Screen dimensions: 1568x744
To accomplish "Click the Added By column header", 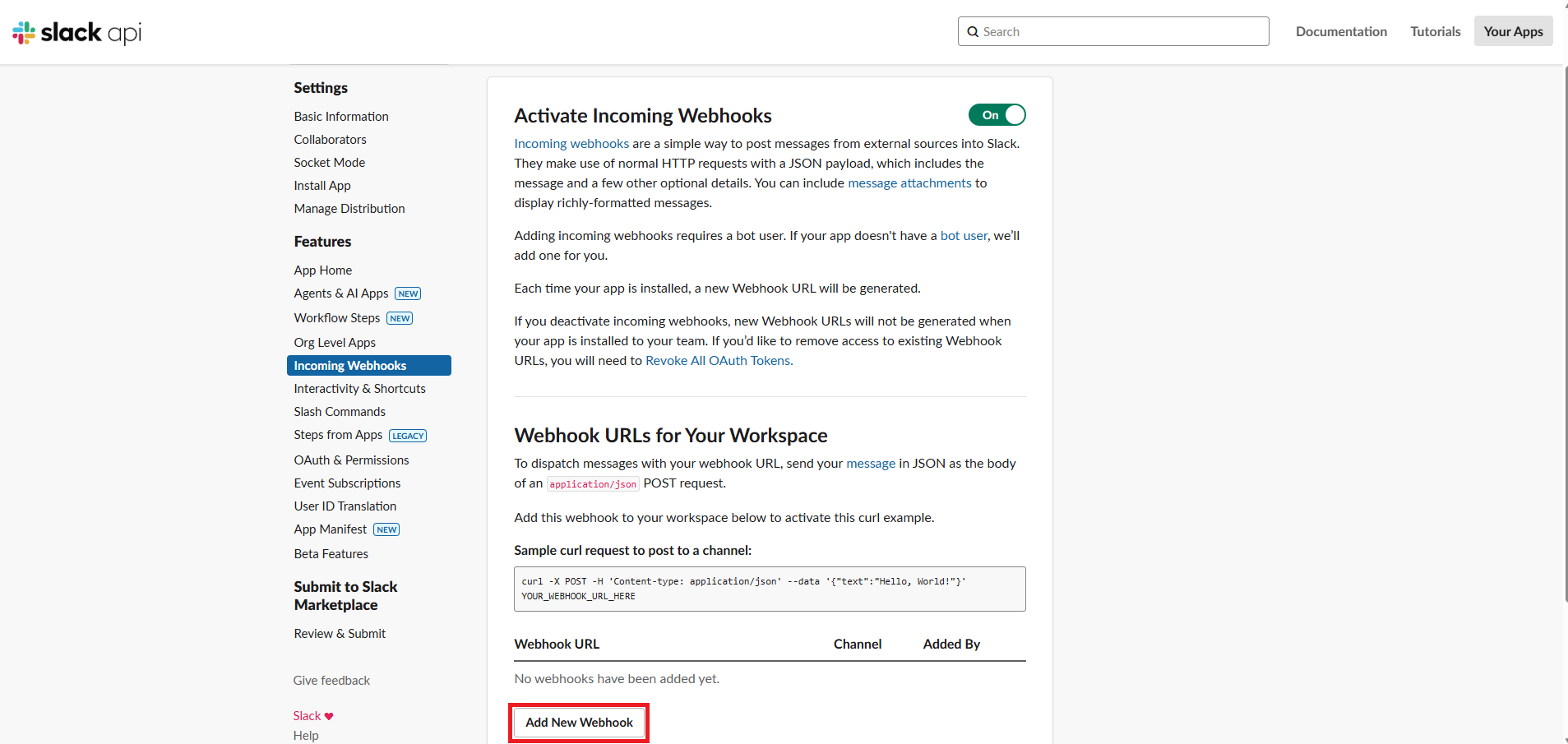I will coord(951,645).
